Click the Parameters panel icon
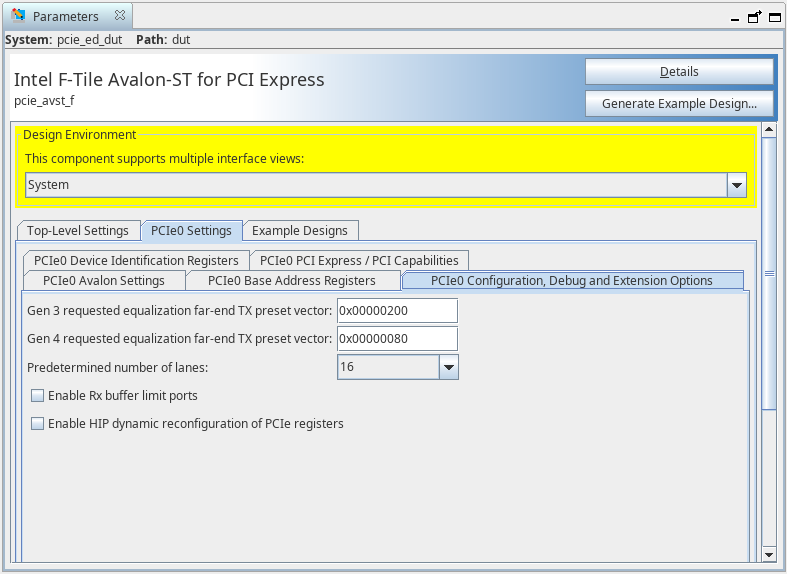Screen dimensions: 787x574 (x=19, y=16)
